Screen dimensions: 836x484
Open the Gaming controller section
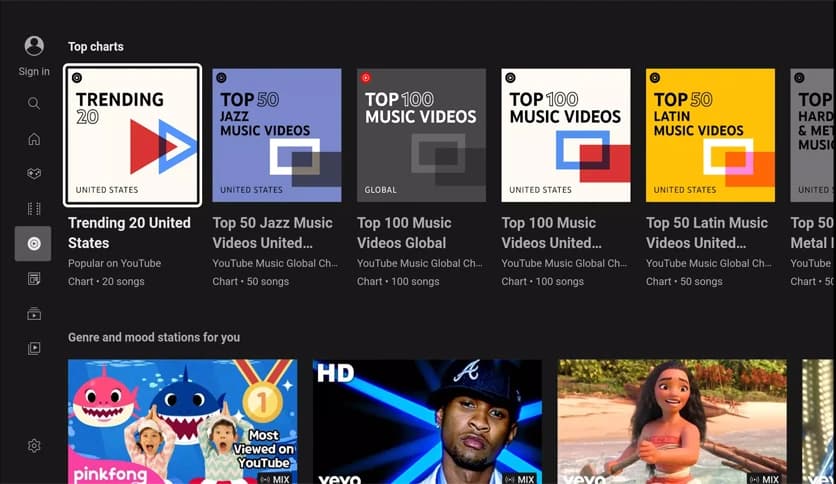tap(34, 174)
